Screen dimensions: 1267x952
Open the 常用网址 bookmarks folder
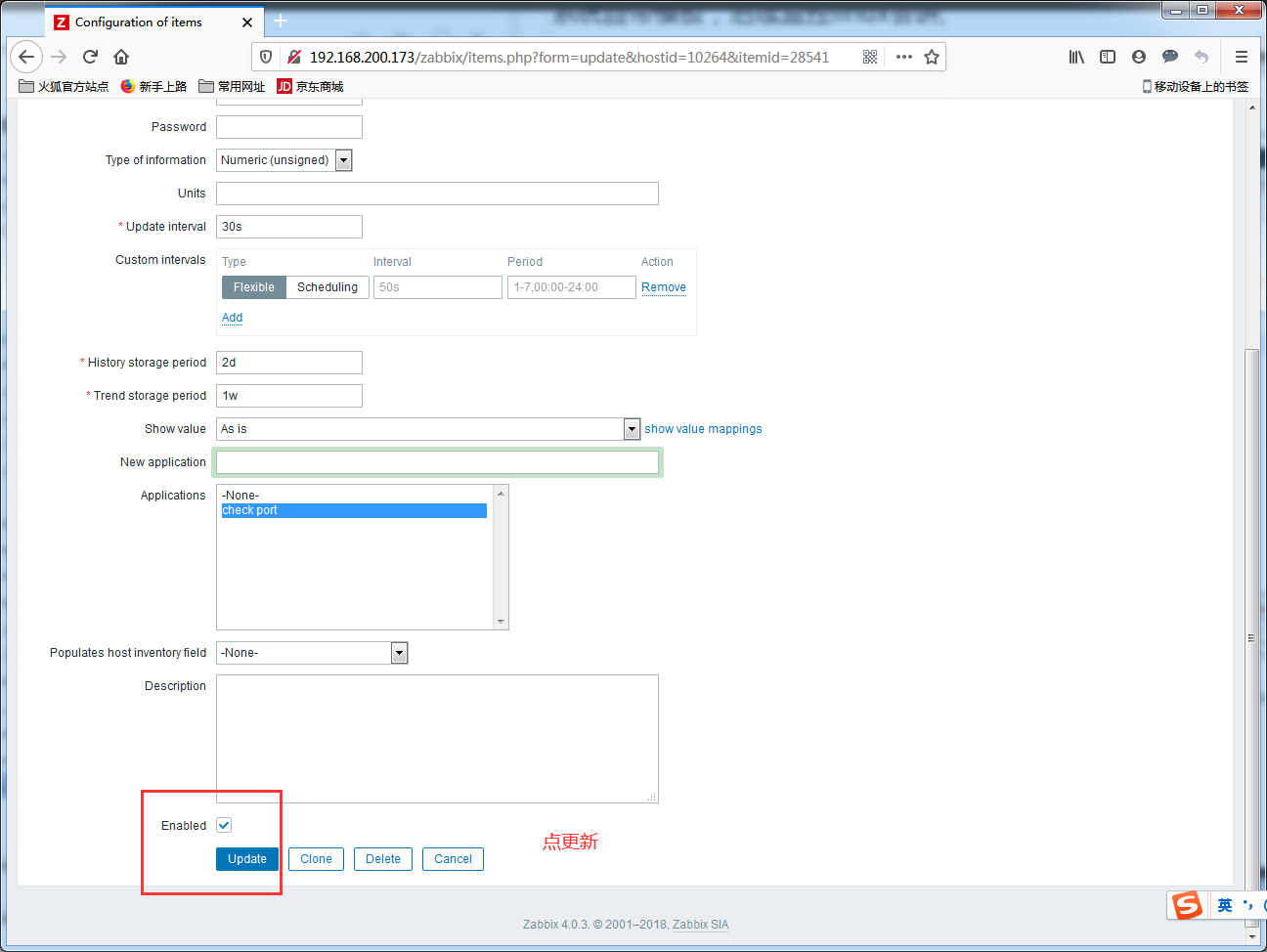(x=232, y=86)
